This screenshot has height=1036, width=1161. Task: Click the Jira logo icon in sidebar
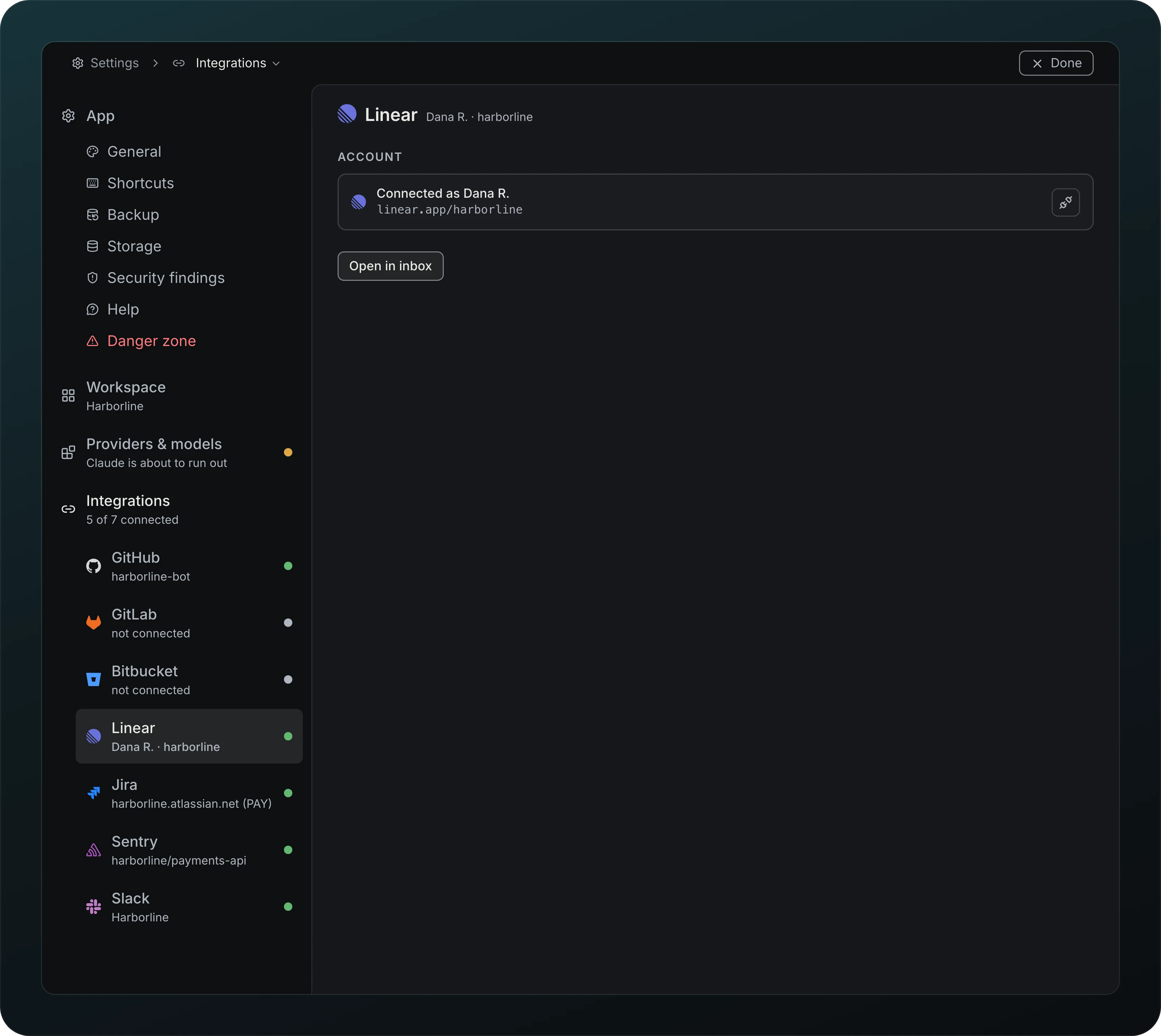[93, 793]
